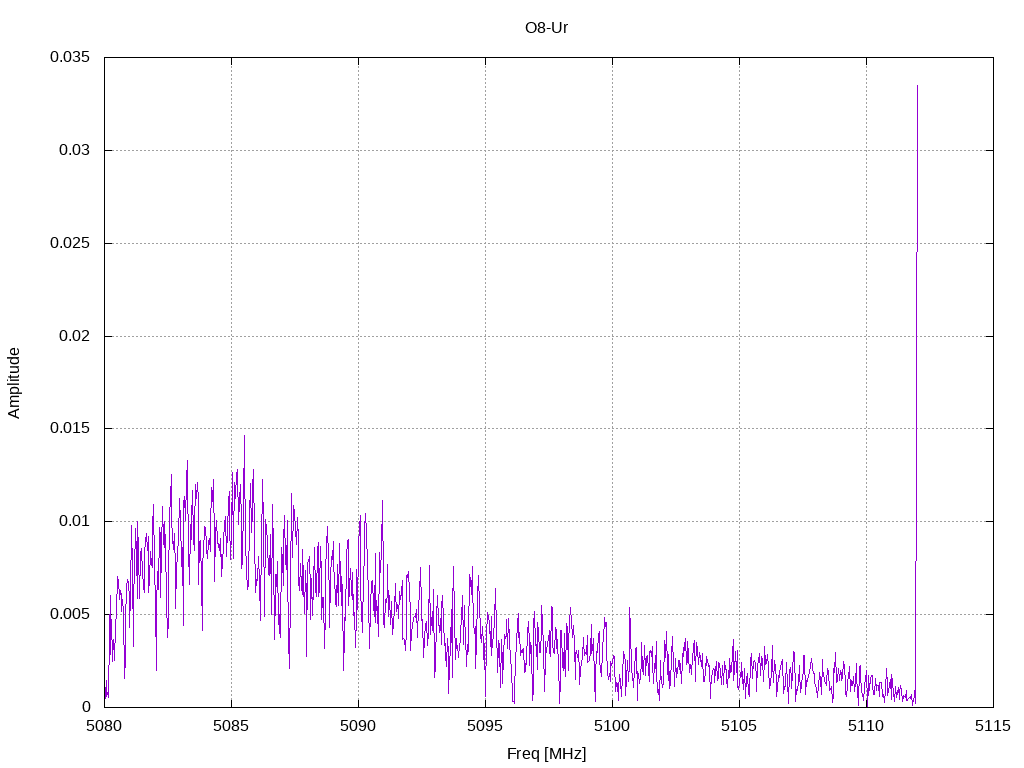
Task: Click the Freq [MHz] x-axis label
Action: click(546, 754)
